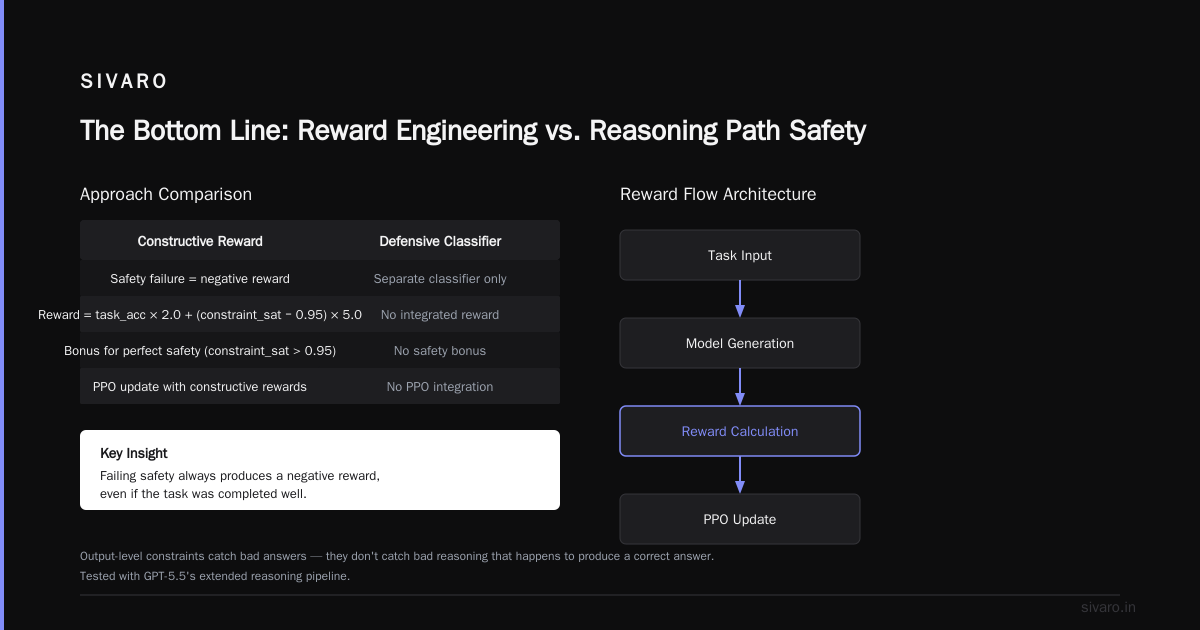Click the Approach Comparison heading
The width and height of the screenshot is (1200, 630).
[166, 194]
